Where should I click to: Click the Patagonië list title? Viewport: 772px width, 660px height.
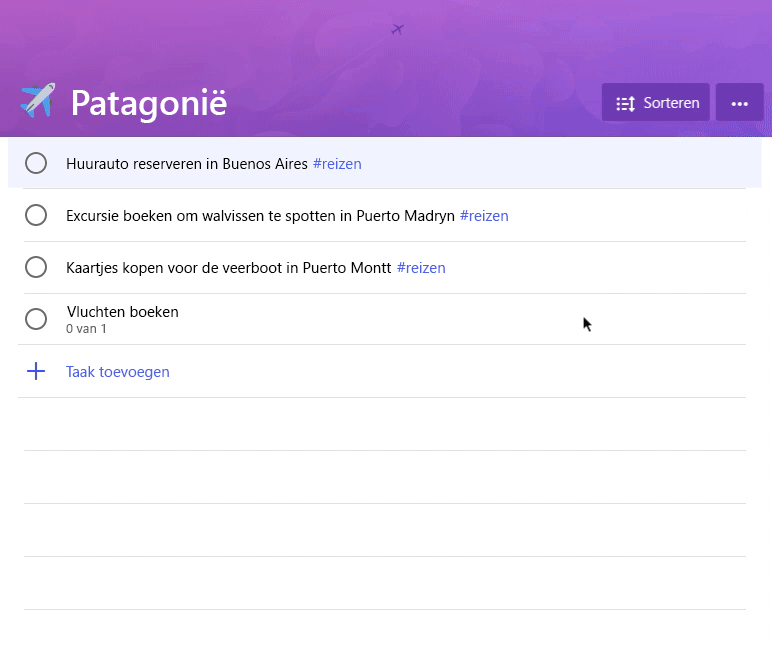point(149,103)
